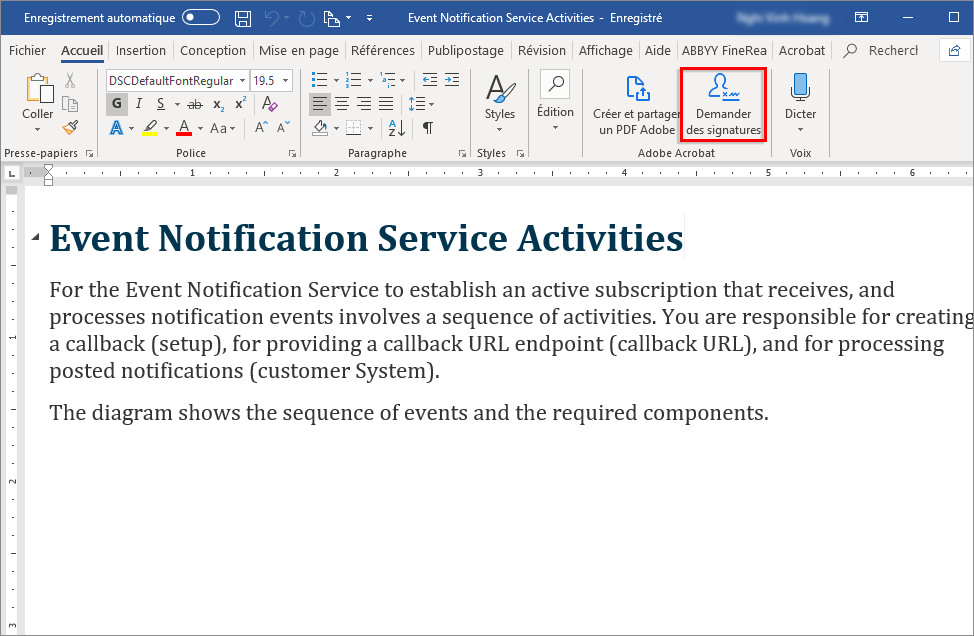Open the Customize Quick Access Toolbar arrow
This screenshot has width=974, height=636.
(370, 18)
